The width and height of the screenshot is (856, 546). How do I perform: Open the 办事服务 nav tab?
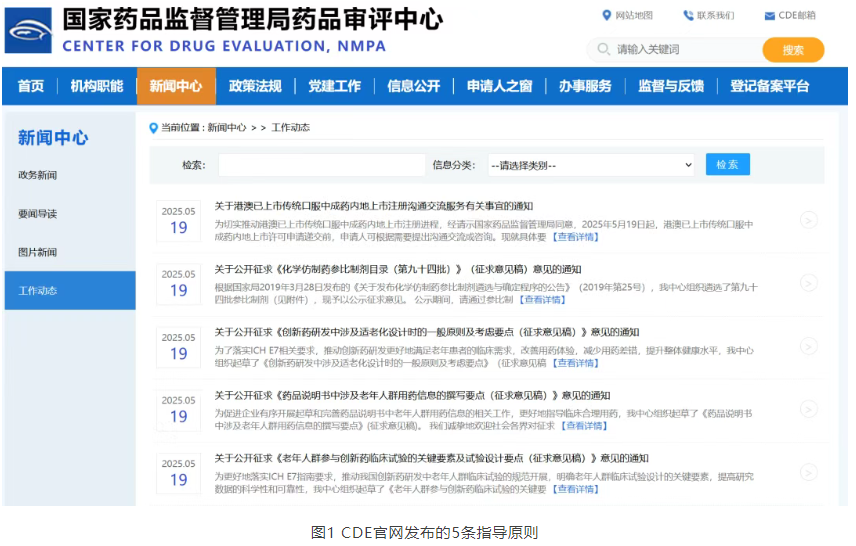click(585, 86)
